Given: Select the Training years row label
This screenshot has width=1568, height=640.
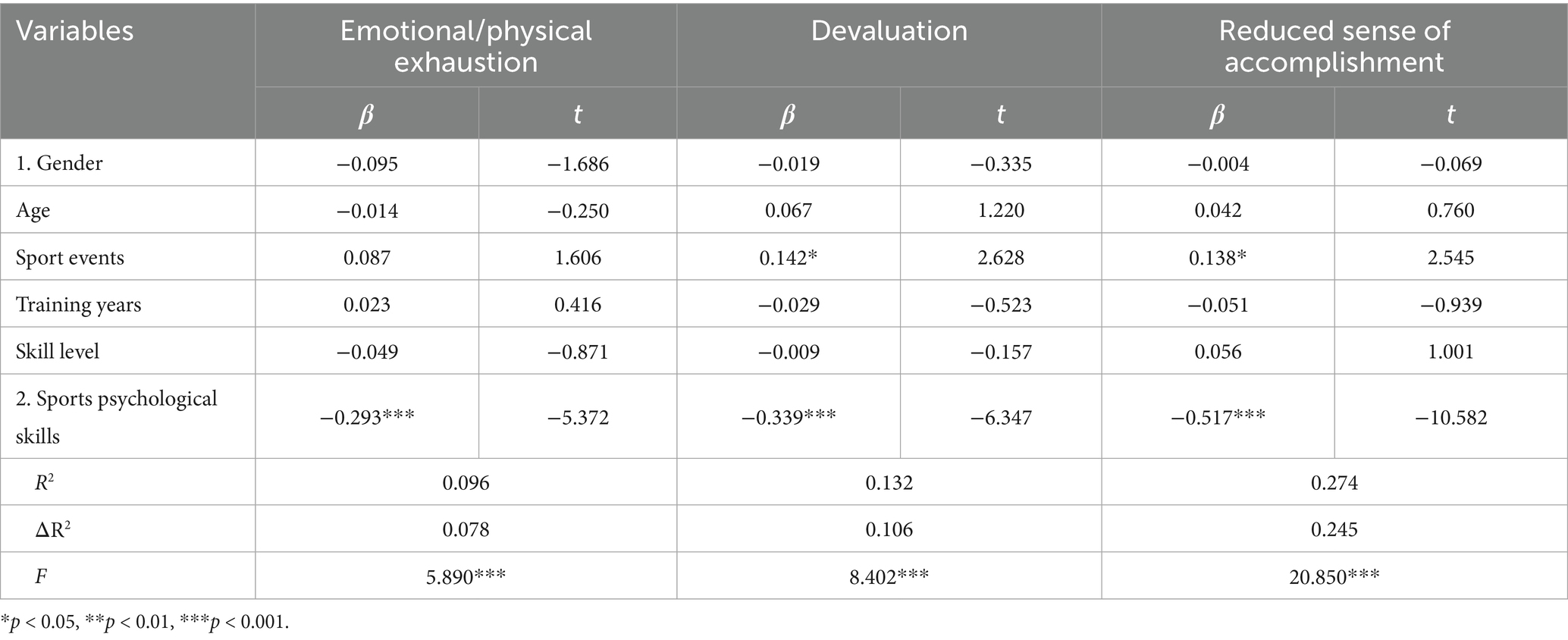Looking at the screenshot, I should (79, 304).
